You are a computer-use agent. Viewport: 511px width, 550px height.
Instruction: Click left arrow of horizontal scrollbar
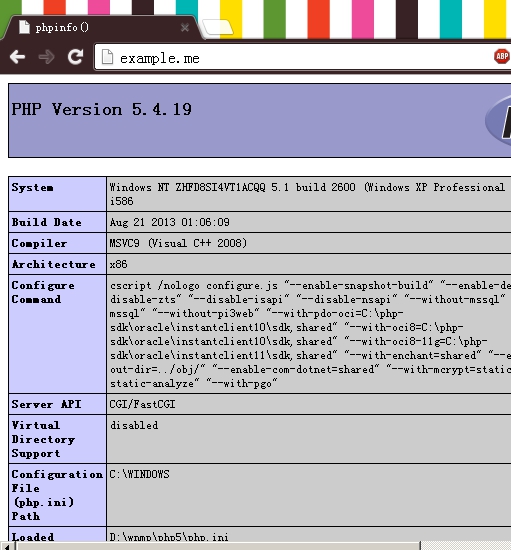(7, 546)
